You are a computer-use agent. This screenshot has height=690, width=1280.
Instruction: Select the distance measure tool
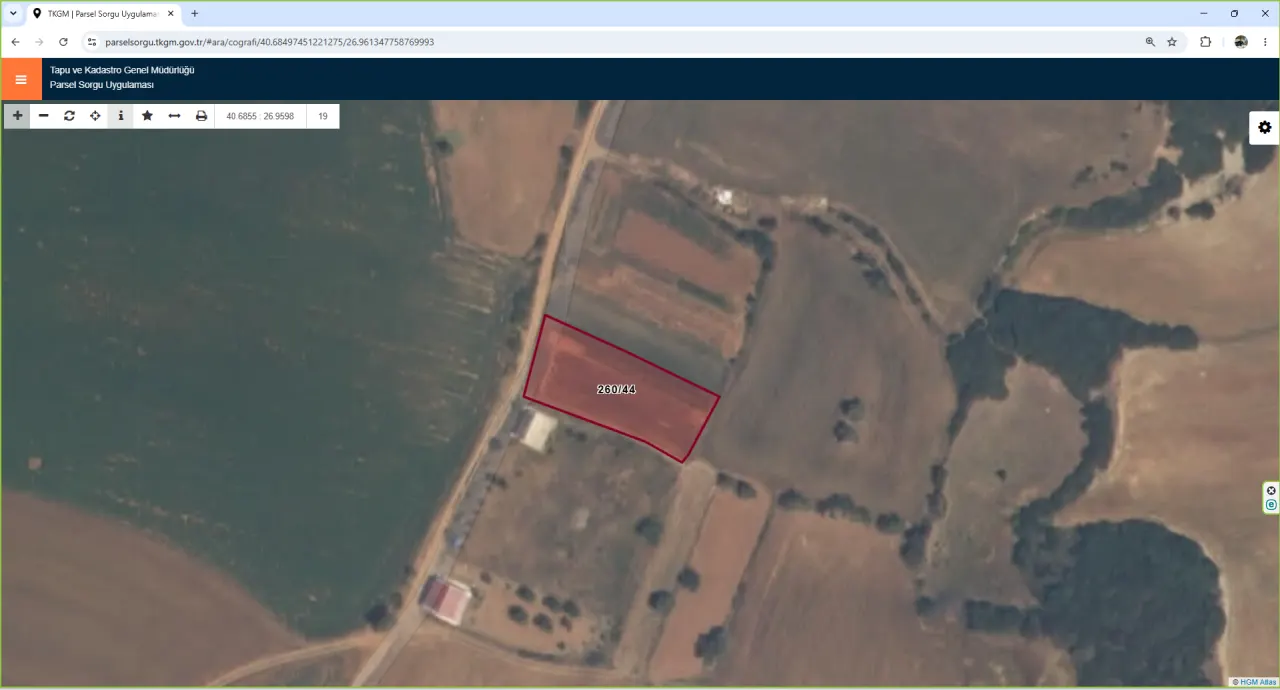point(174,116)
